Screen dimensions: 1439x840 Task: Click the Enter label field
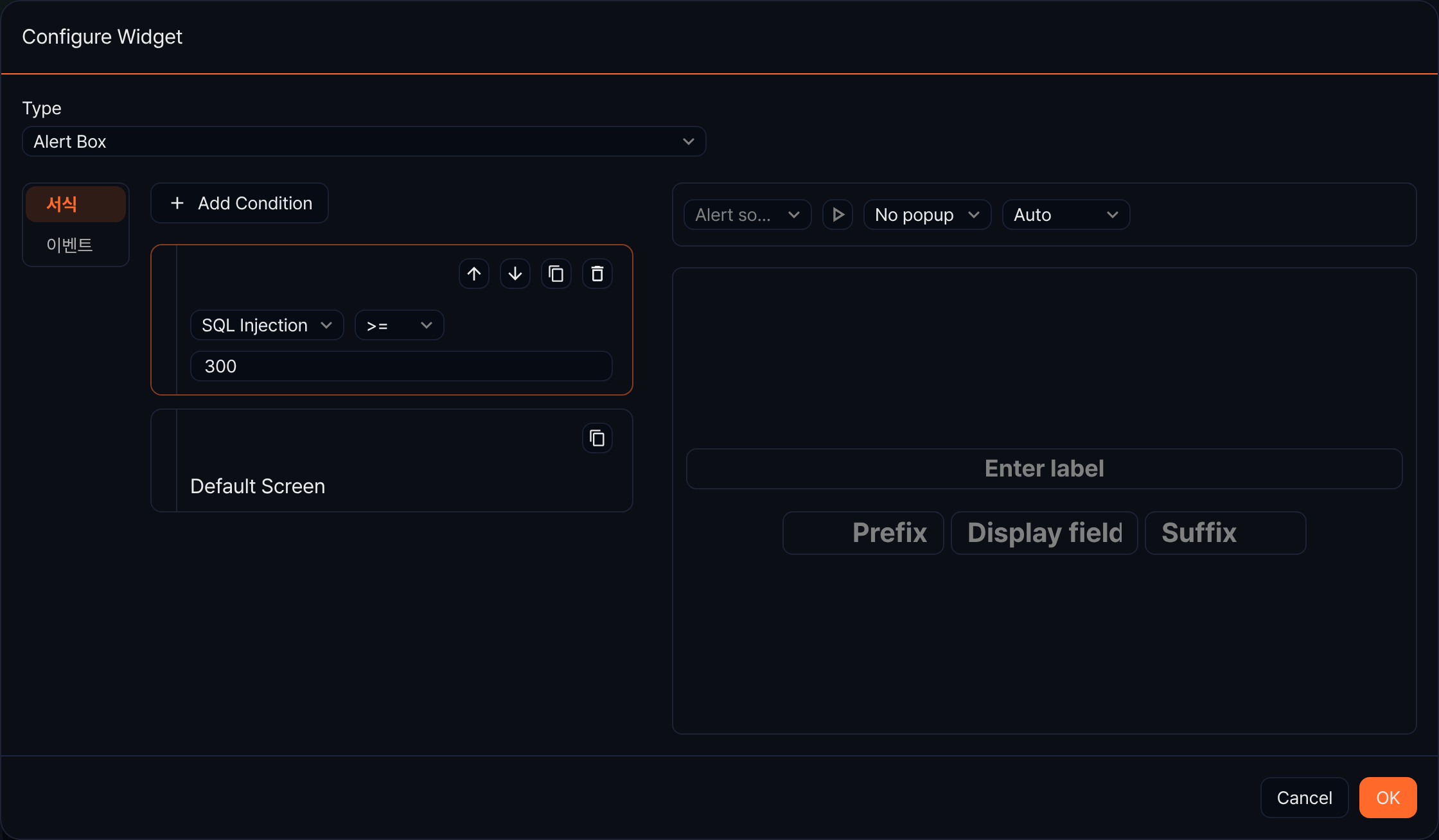coord(1045,469)
